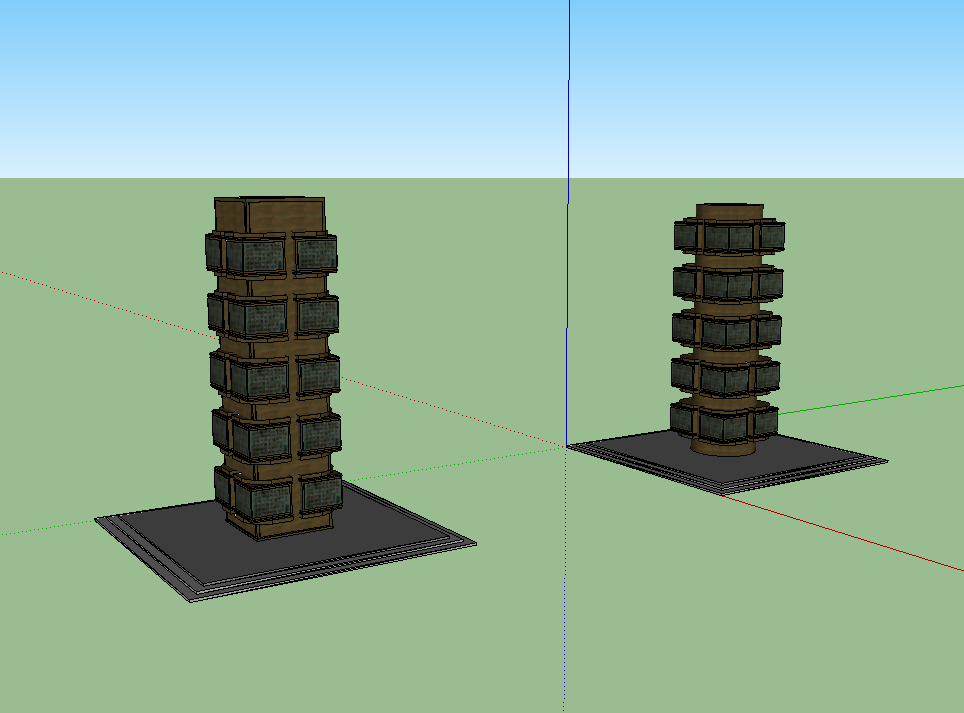Select the square brown tower model
Screen dimensions: 964x713
274,369
